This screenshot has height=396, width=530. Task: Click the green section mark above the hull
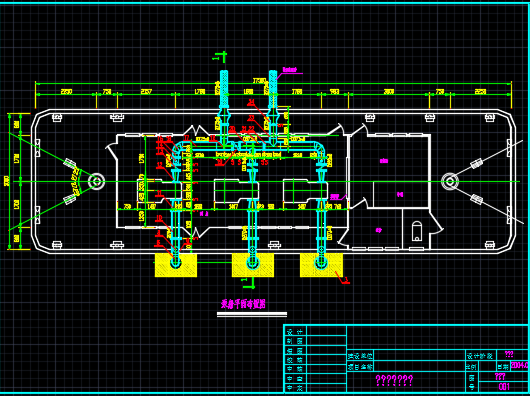coord(221,57)
